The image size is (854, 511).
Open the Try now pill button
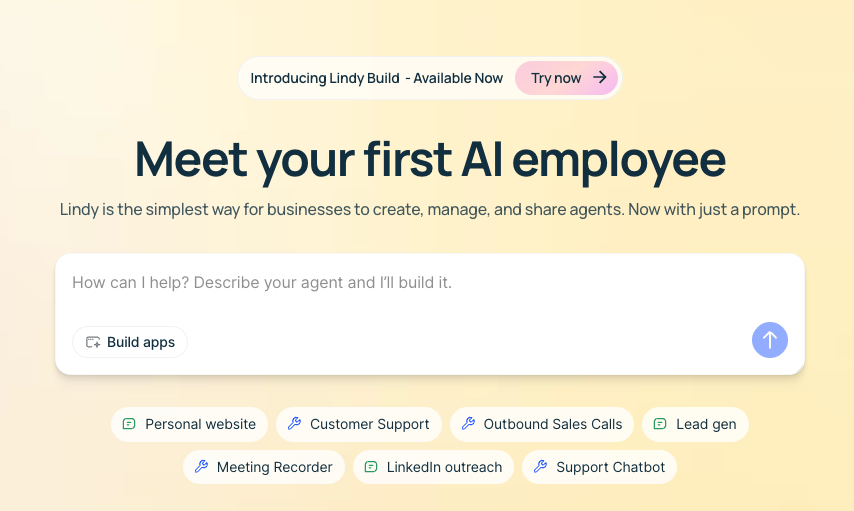pos(566,78)
